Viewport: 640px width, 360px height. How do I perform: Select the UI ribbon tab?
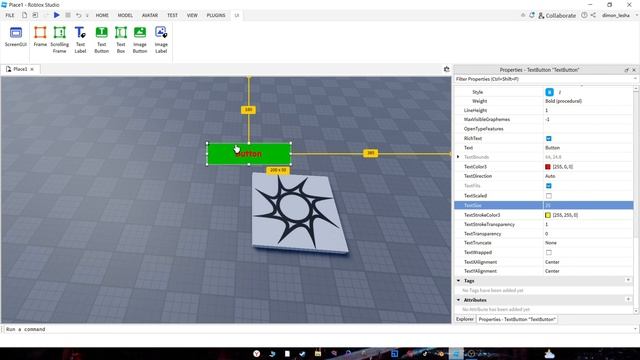(x=237, y=16)
